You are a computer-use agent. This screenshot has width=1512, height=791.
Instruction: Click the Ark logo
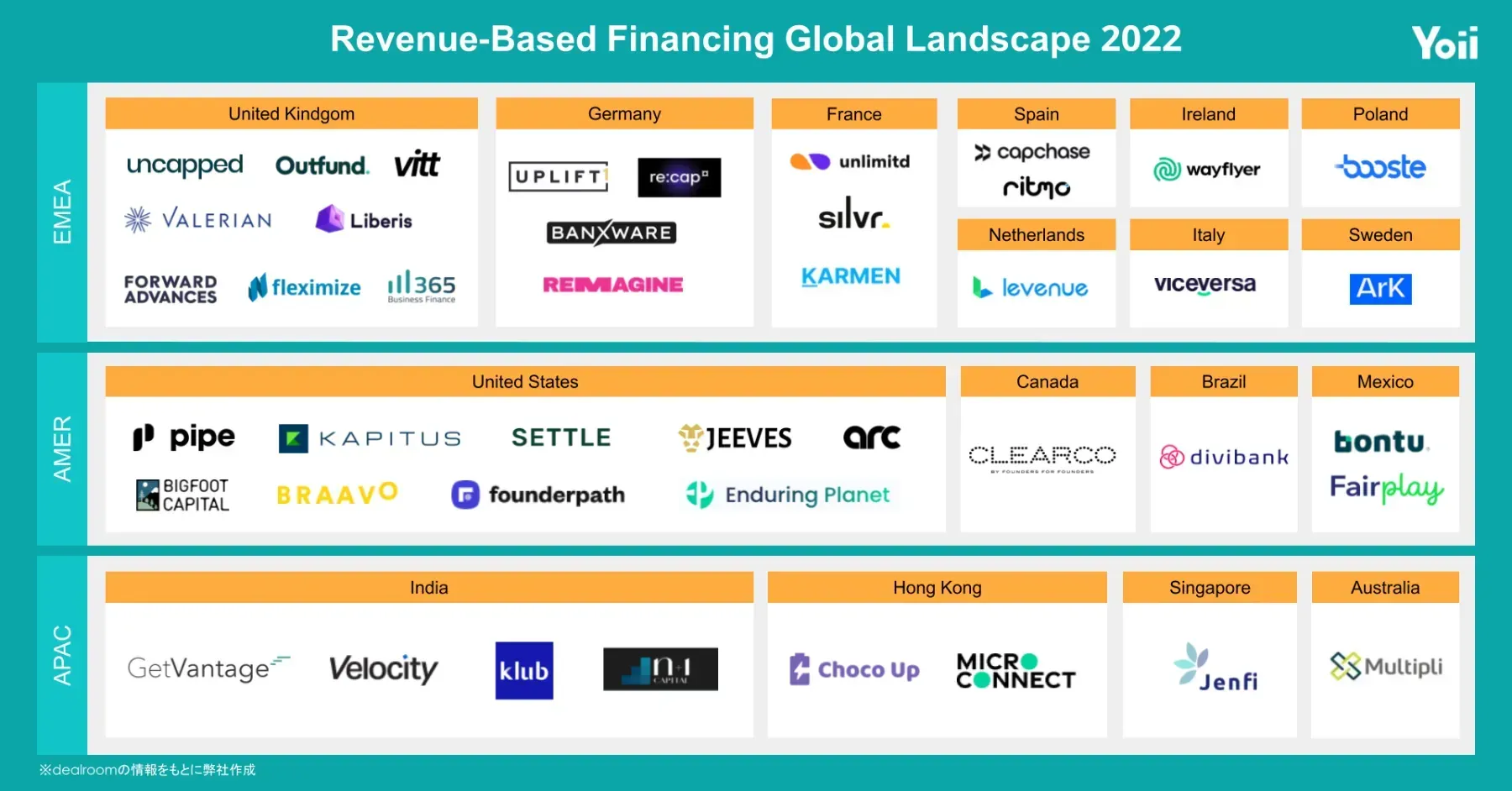[1380, 289]
